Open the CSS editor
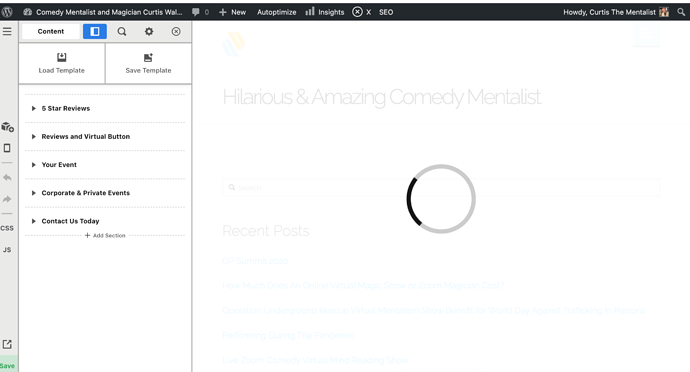The image size is (690, 372). 7,228
